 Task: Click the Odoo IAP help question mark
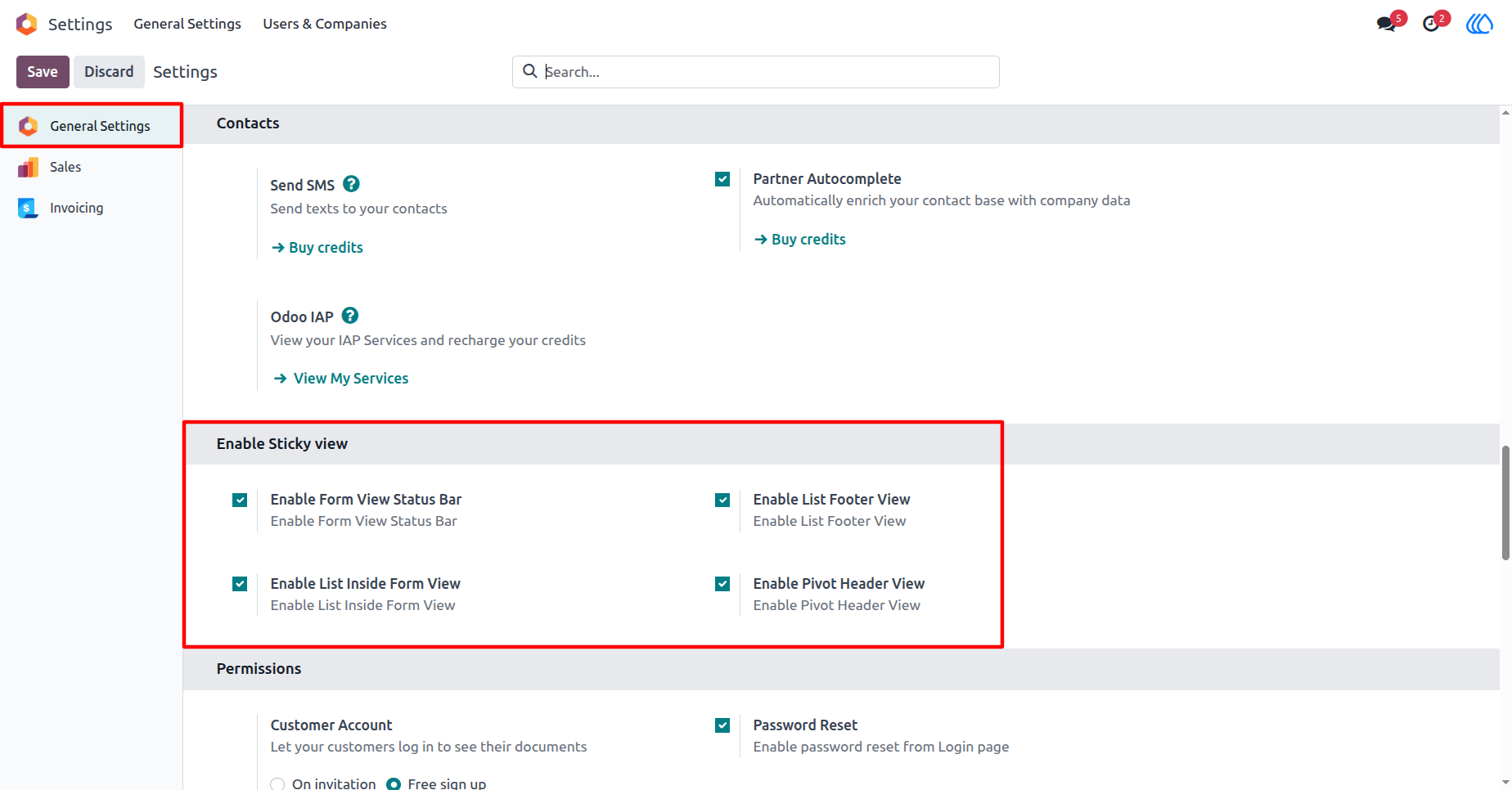(350, 316)
